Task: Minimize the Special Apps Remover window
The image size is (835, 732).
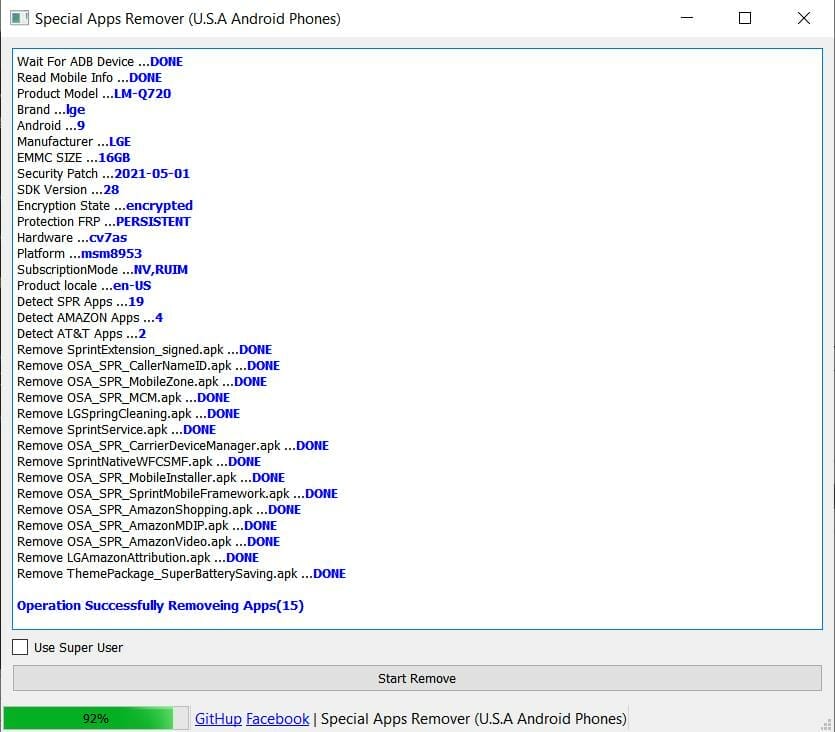Action: 687,18
